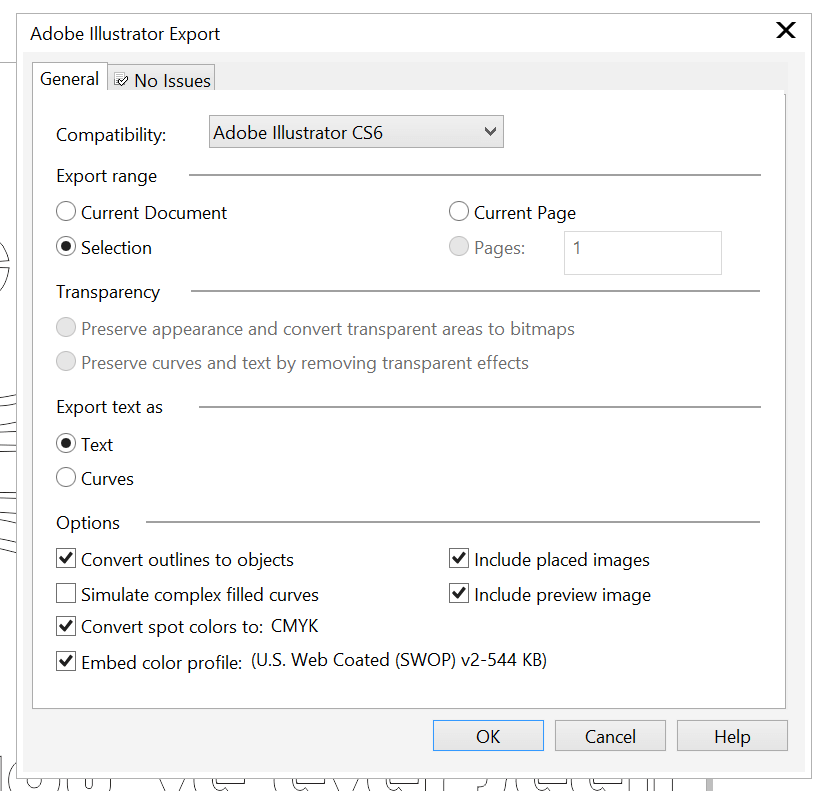Confirm export with OK button
The height and width of the screenshot is (791, 829).
pos(488,735)
